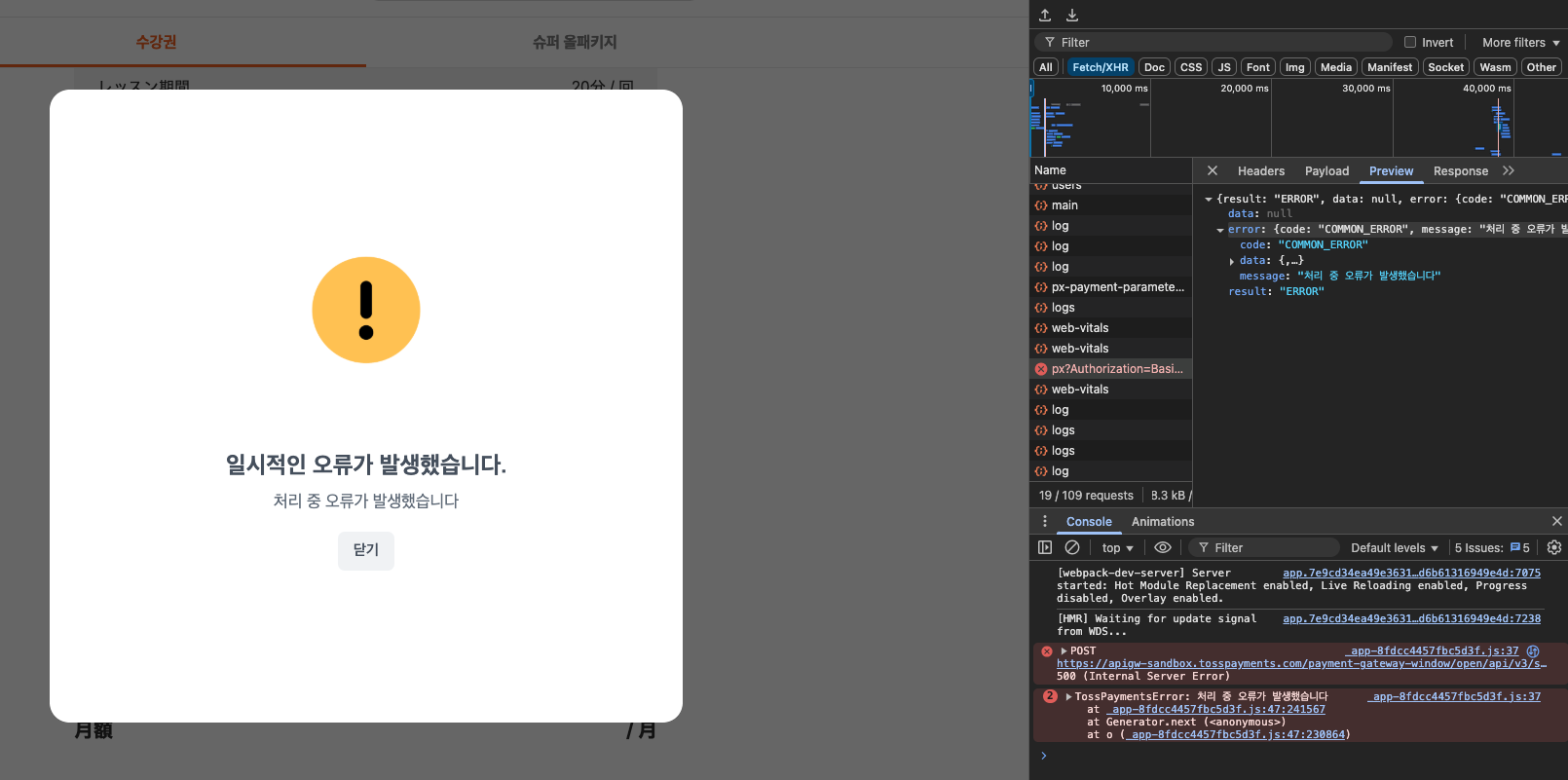Screen dimensions: 1568x780
Task: Open Console settings gear
Action: tap(1554, 547)
